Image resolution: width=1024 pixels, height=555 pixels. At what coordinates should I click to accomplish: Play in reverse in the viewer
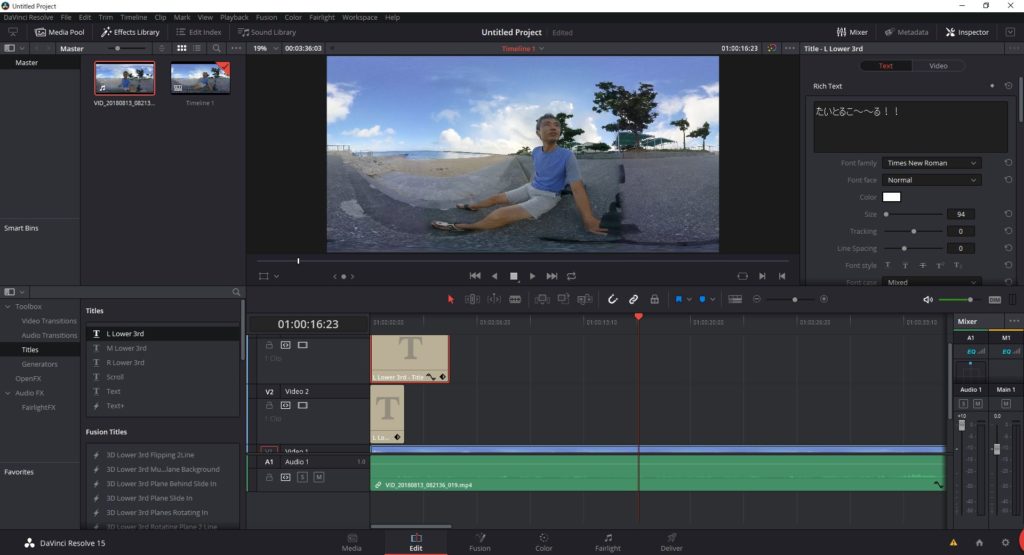494,276
